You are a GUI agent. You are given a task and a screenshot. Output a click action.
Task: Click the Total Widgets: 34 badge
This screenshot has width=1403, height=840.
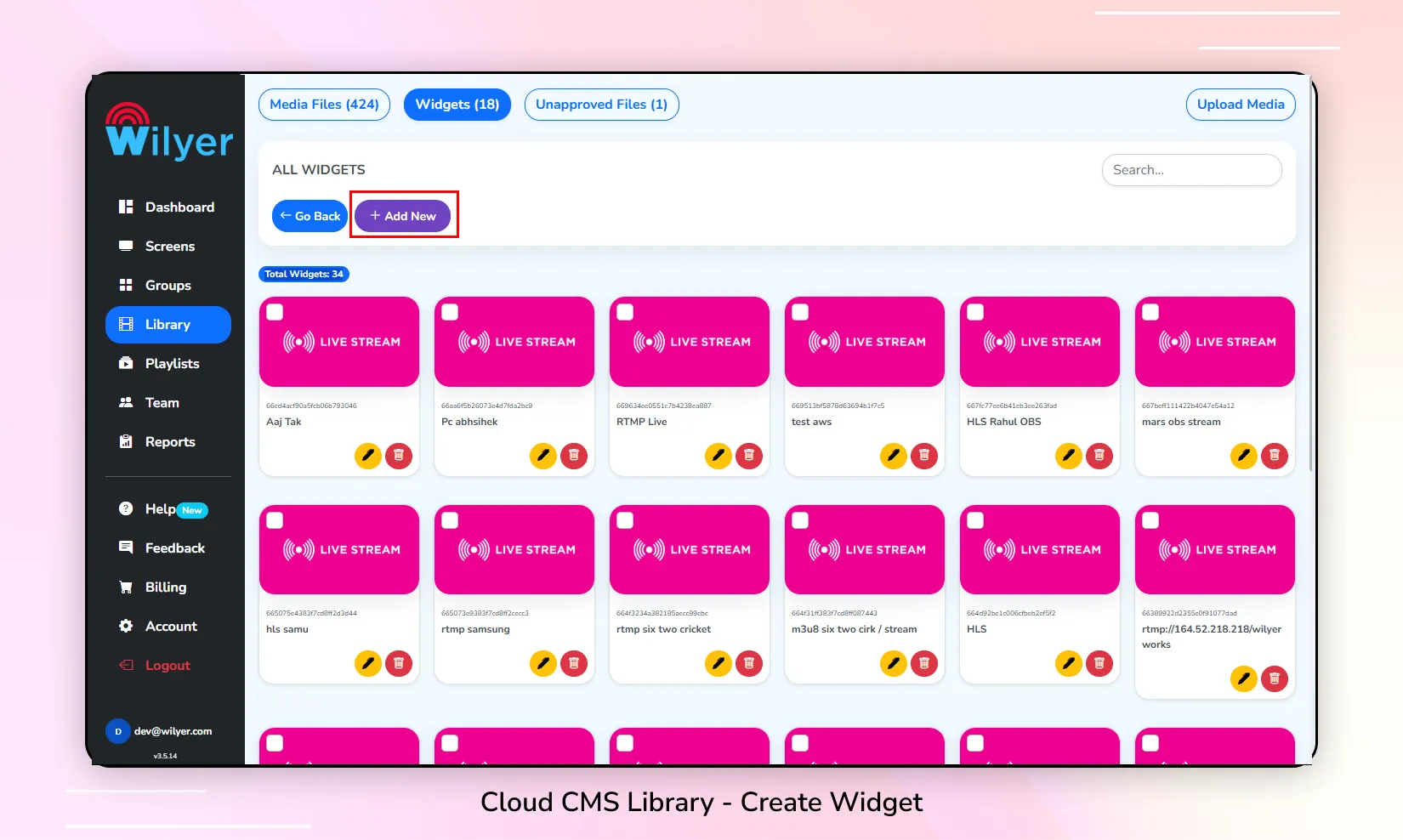coord(304,274)
